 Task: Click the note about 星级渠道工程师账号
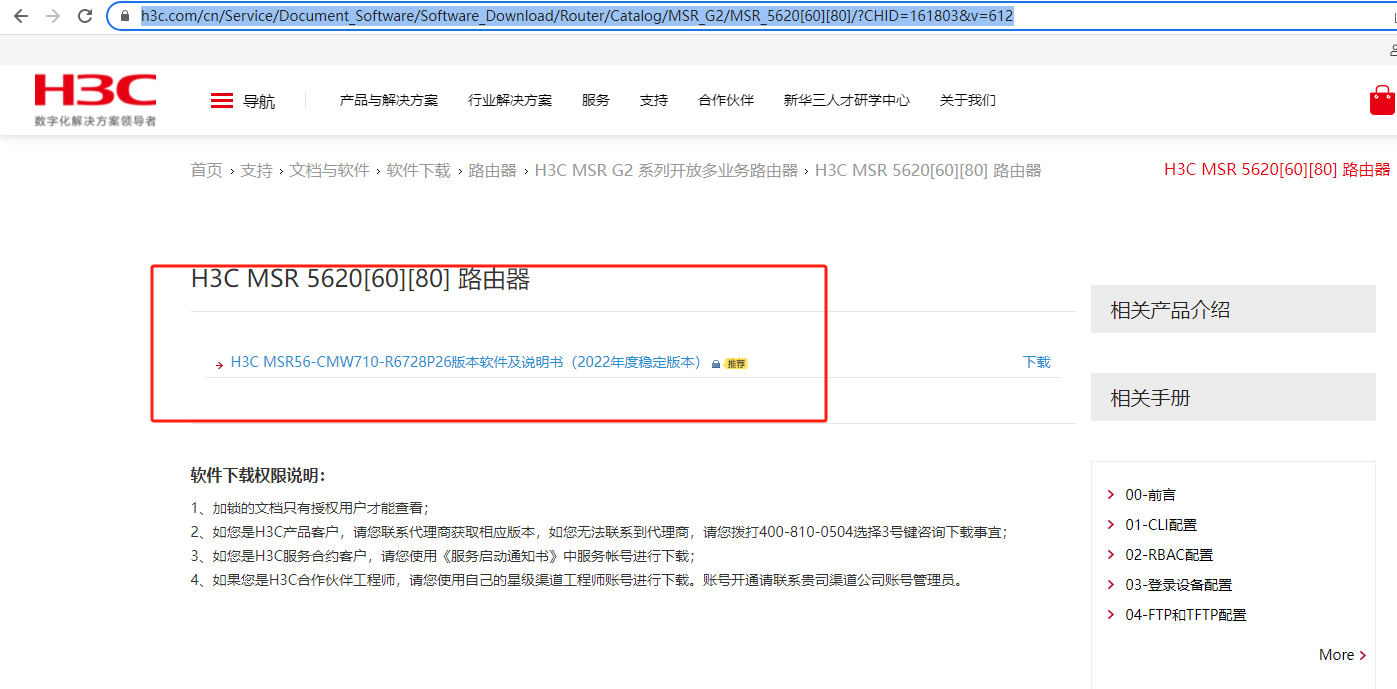click(577, 580)
